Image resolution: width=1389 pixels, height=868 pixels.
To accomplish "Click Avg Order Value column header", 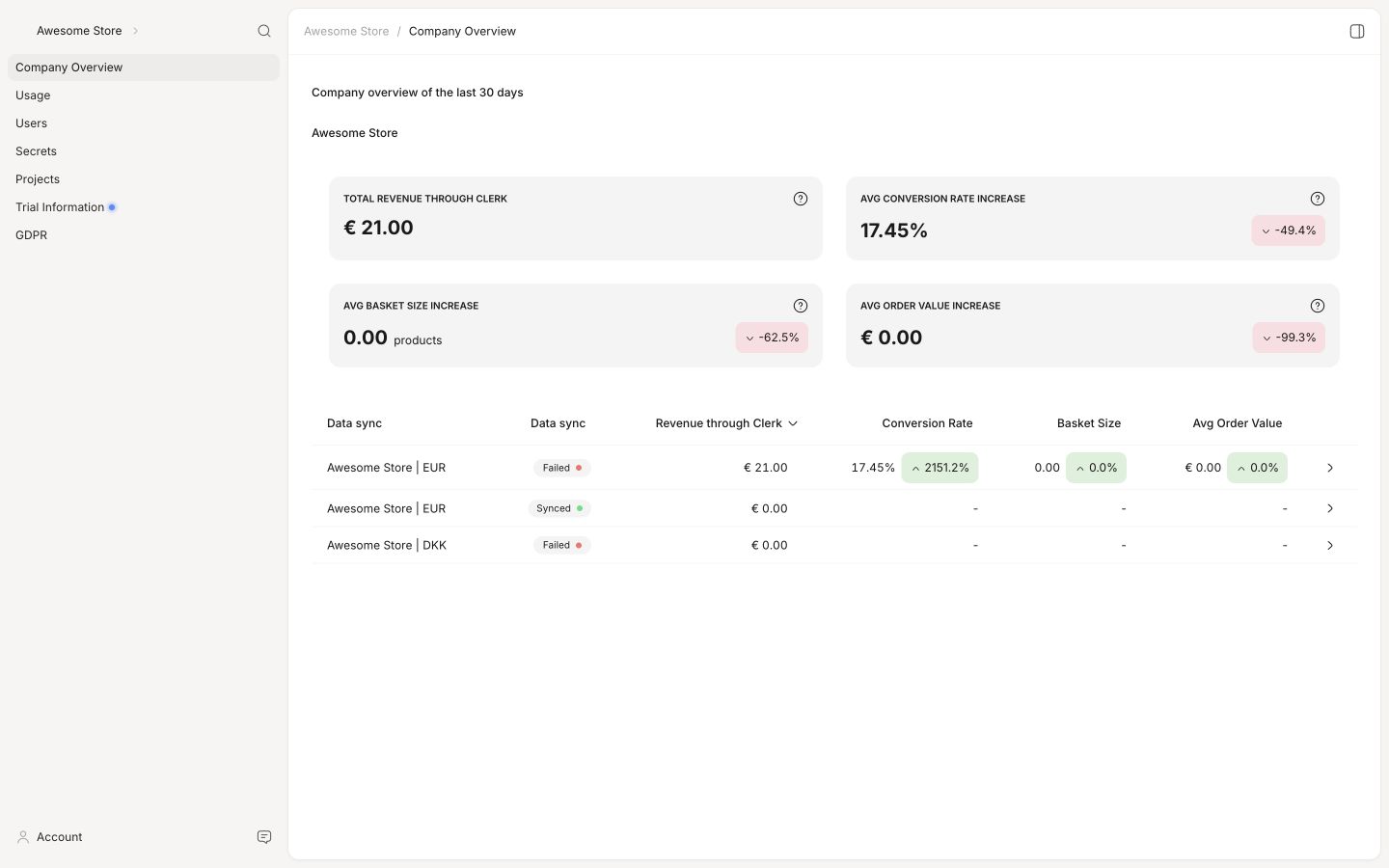I will [x=1238, y=423].
